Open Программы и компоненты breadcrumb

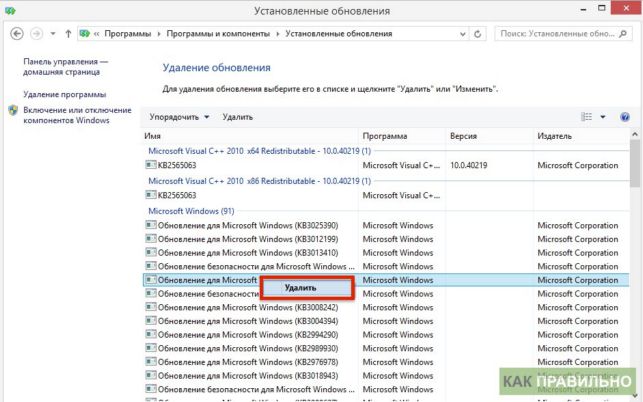[218, 34]
